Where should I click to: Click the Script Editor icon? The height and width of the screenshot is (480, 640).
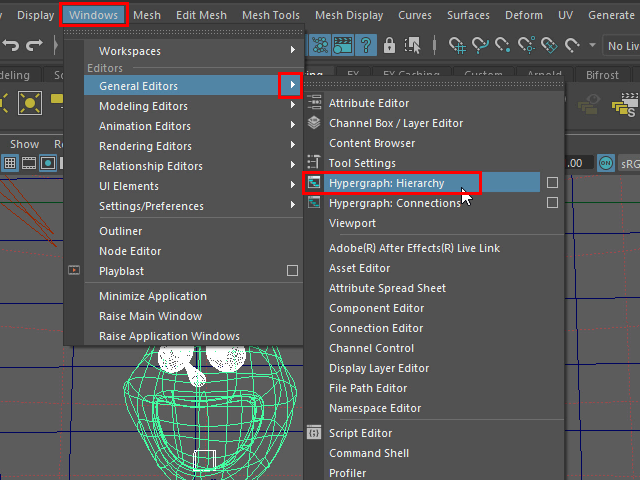click(314, 433)
